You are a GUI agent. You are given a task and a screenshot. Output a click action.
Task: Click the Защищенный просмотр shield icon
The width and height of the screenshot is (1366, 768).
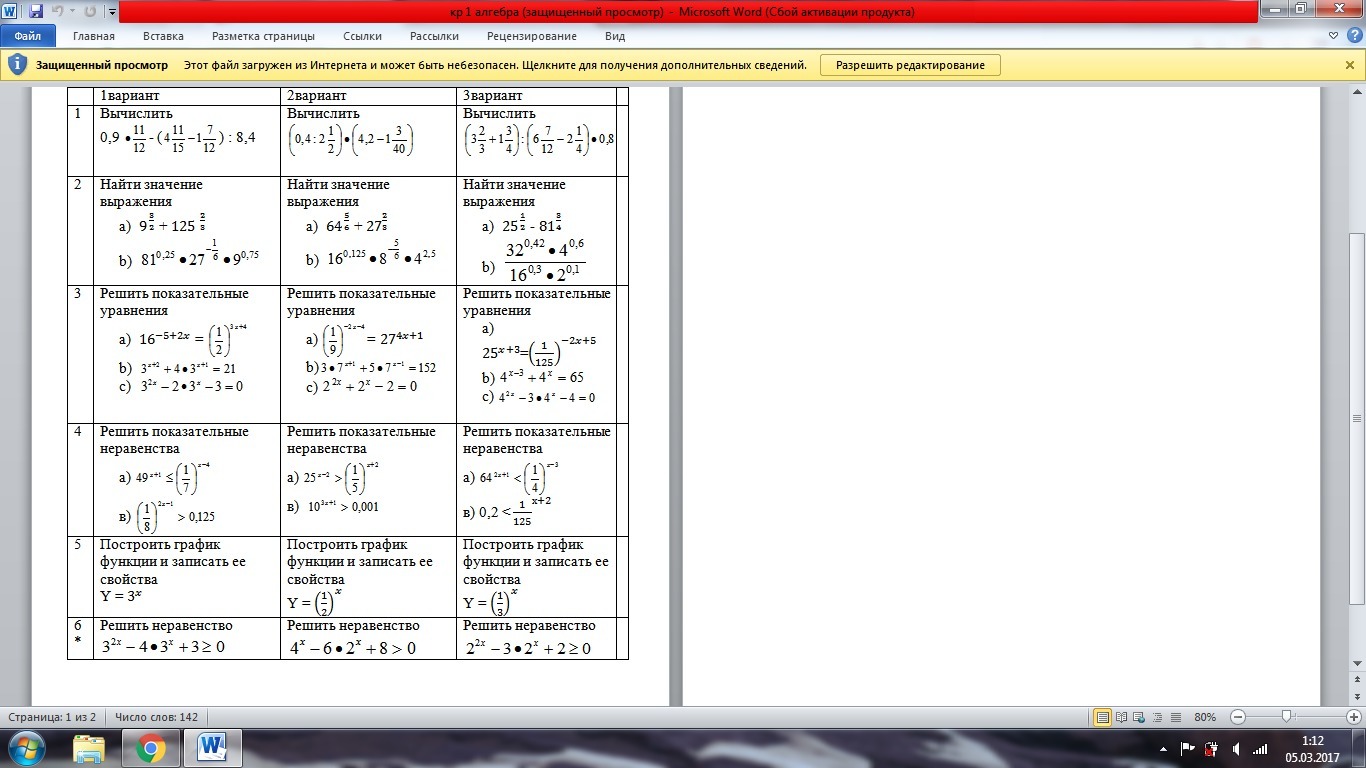(18, 65)
